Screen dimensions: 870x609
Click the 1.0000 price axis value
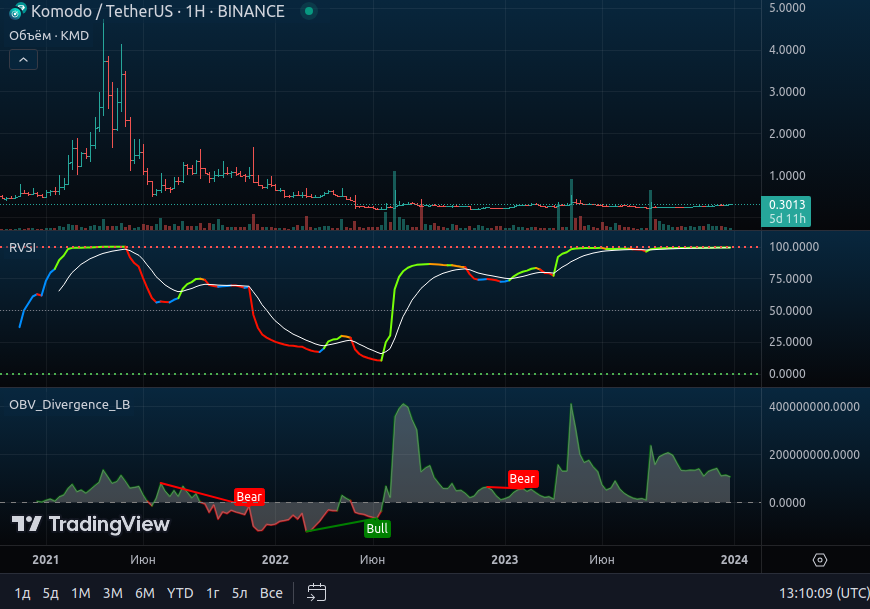click(x=787, y=176)
